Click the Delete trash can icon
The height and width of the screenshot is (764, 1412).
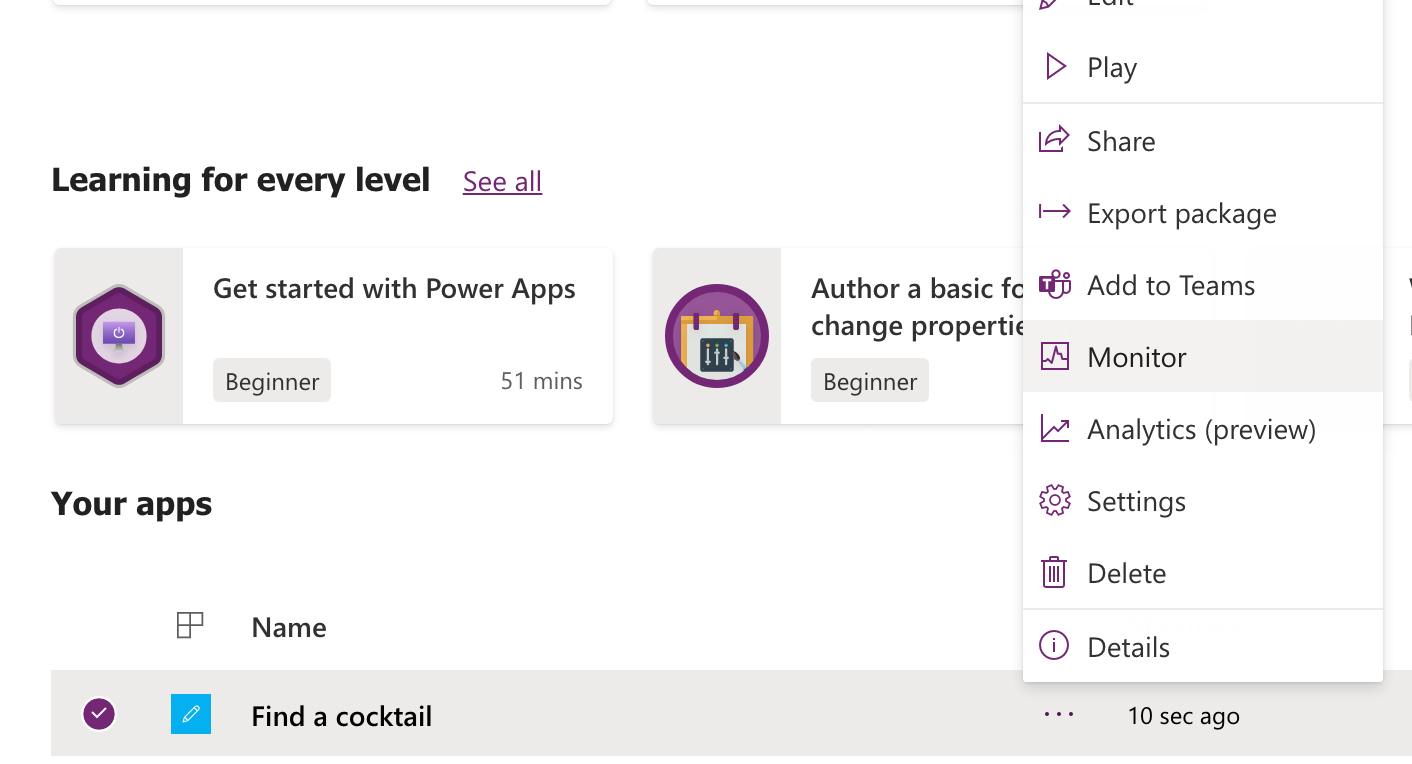click(x=1054, y=573)
